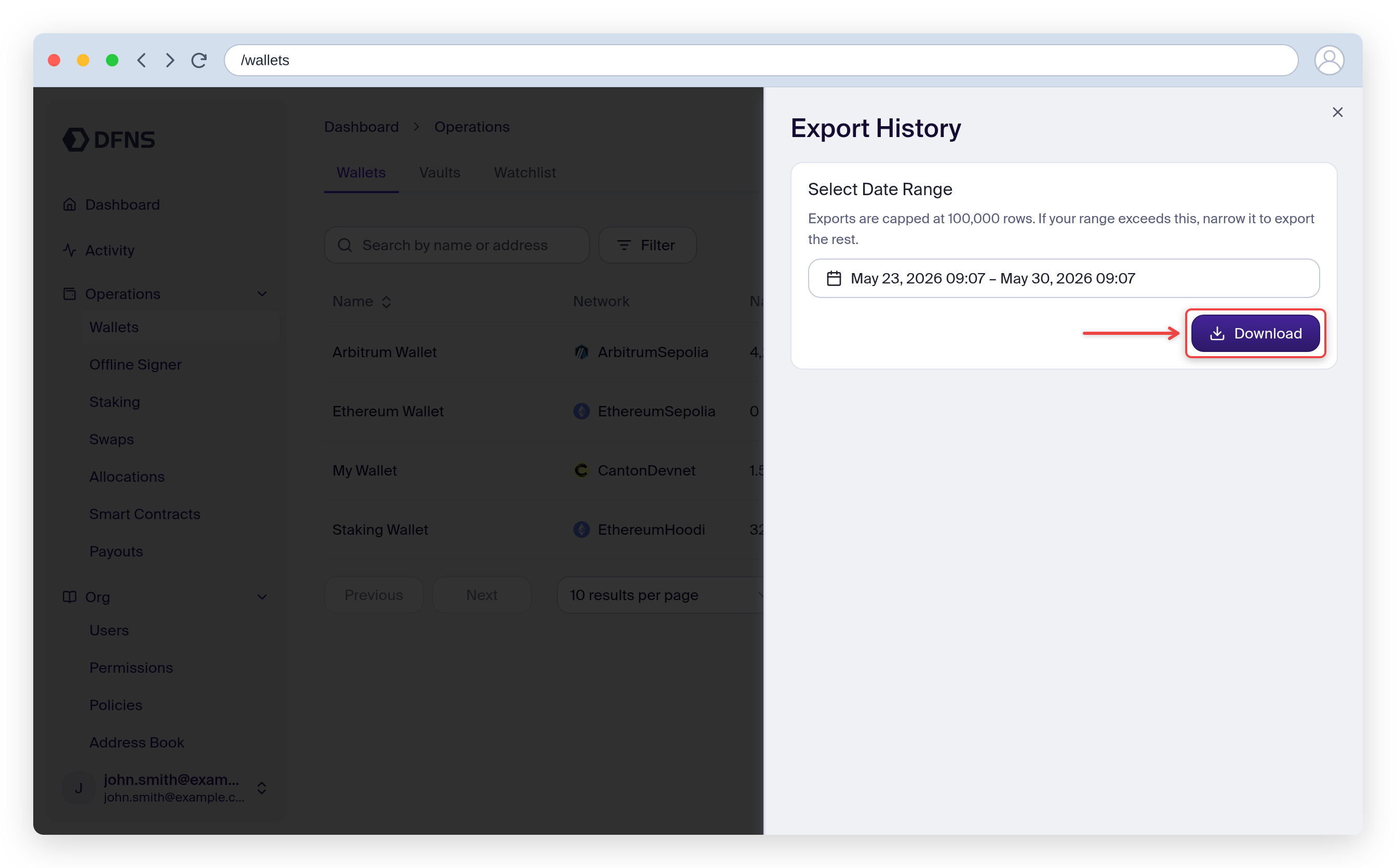
Task: Click the yellow minimize dot
Action: (x=83, y=60)
